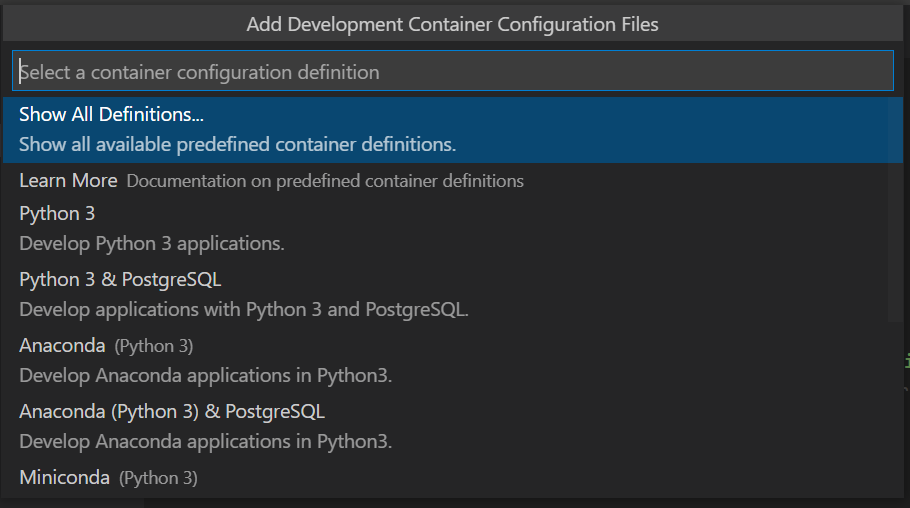This screenshot has width=910, height=508.
Task: Click 'Documentation on predefined container definitions' text
Action: pyautogui.click(x=325, y=181)
